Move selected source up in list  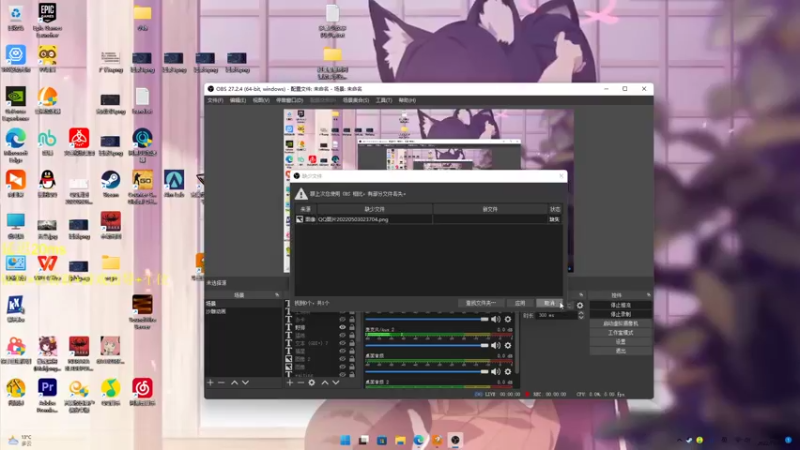pos(324,382)
